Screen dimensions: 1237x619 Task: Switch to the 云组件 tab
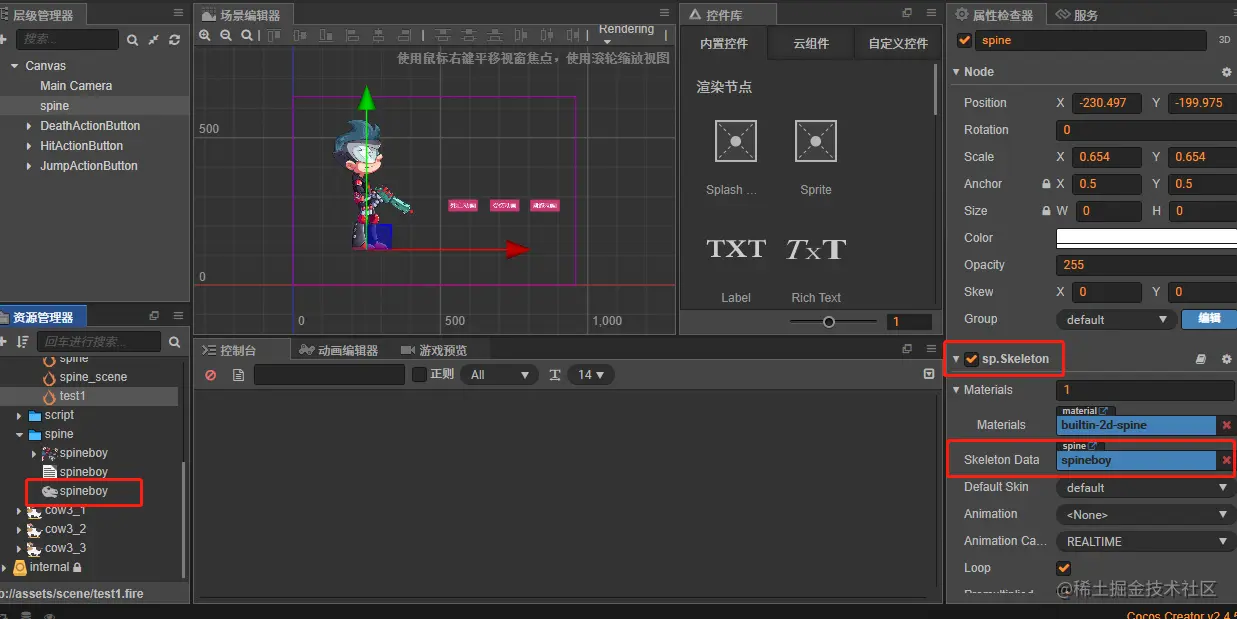[x=811, y=43]
